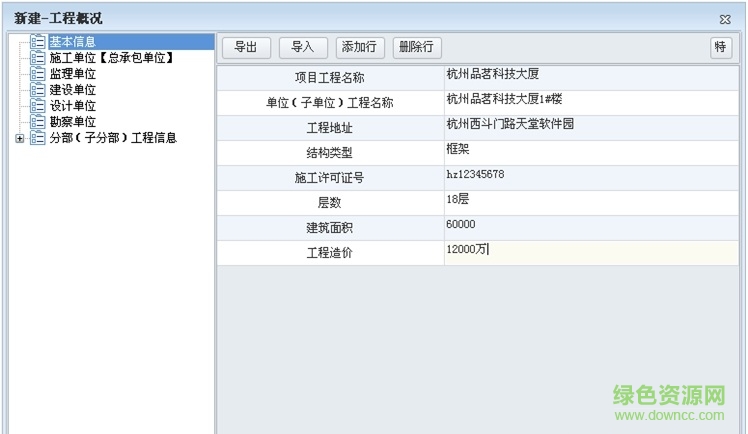Click the 分部(子分部)工程信息 node icon

(39, 138)
